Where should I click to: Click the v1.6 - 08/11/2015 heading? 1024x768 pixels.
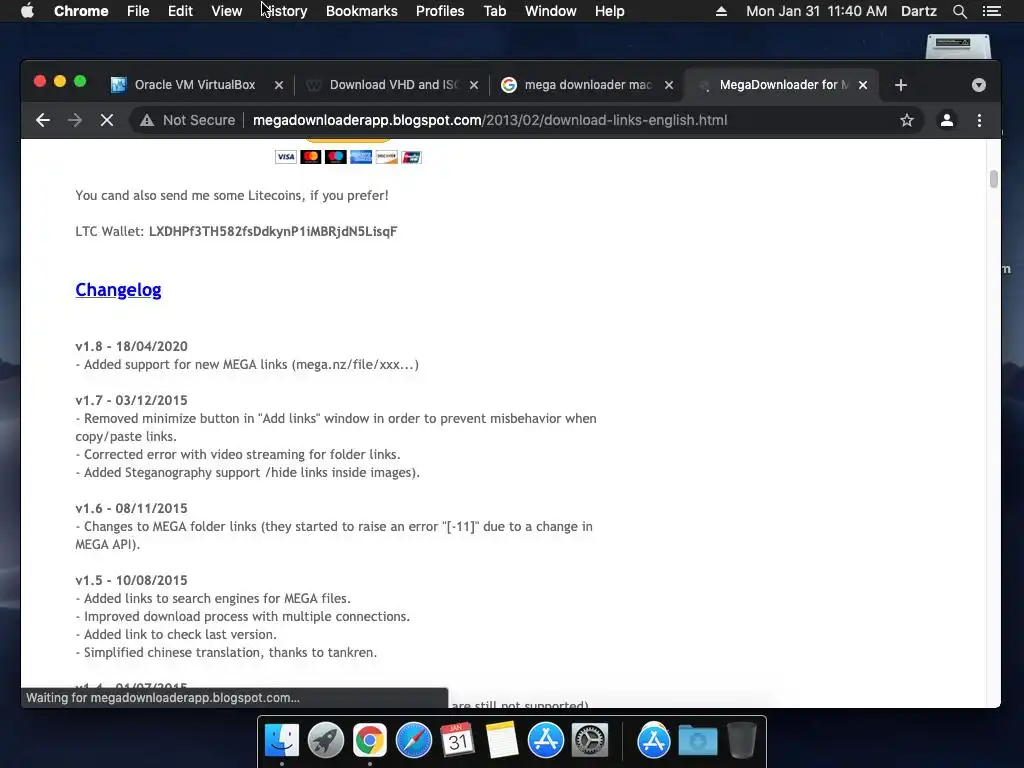(131, 508)
